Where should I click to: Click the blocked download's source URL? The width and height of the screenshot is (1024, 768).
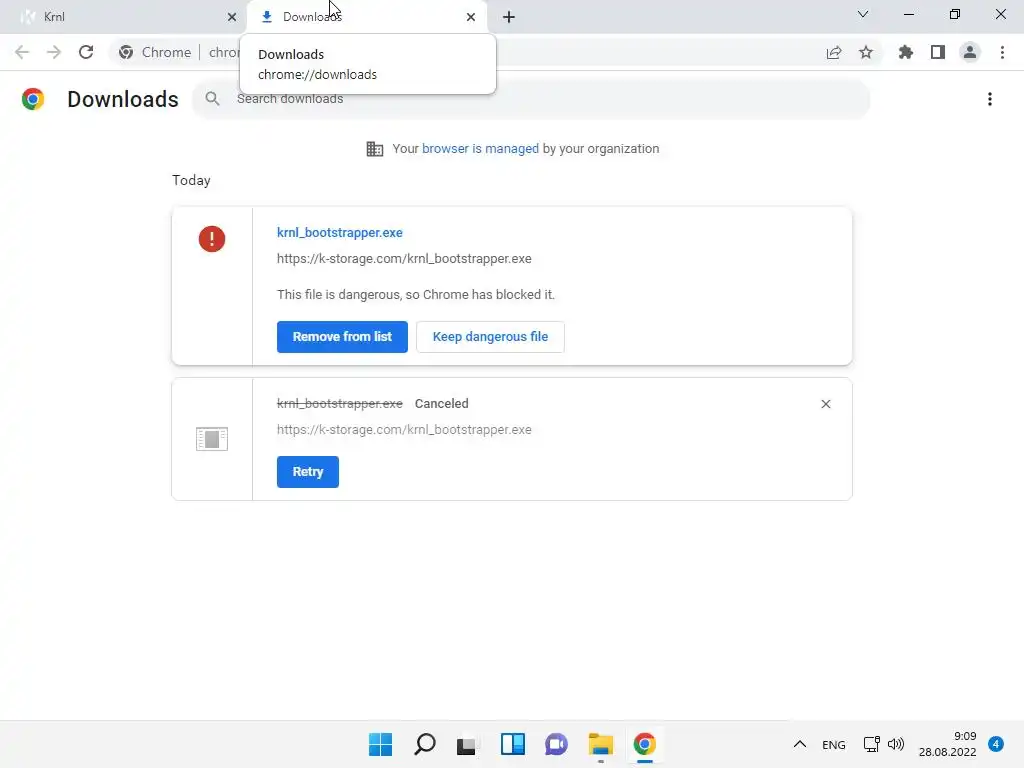[x=404, y=259]
